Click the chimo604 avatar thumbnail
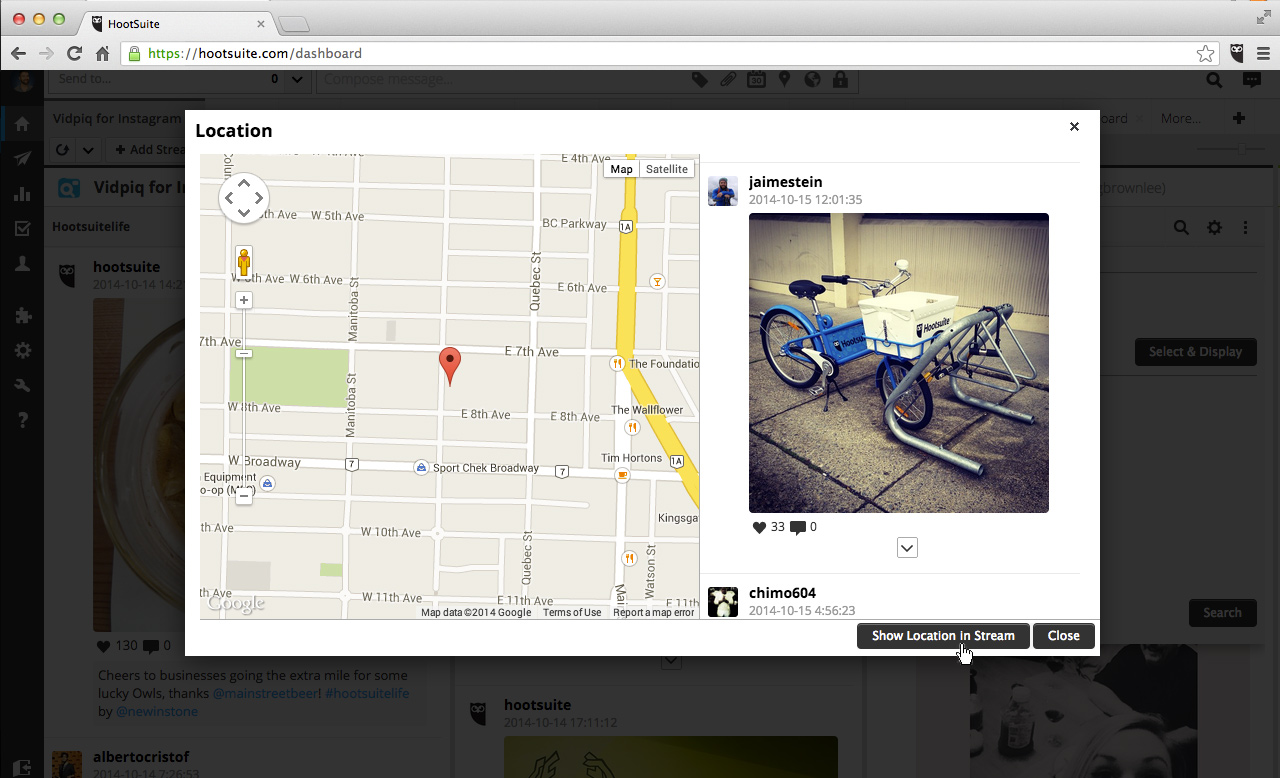Screen dimensions: 1280x778 723,602
